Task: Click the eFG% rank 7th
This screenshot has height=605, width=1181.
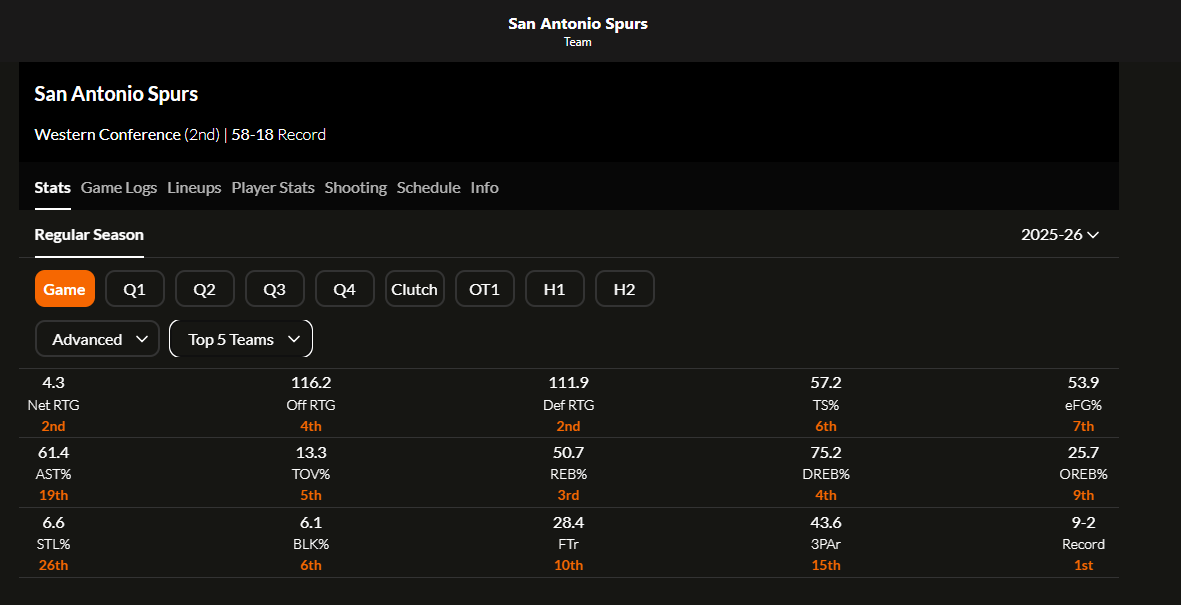Action: click(1083, 426)
